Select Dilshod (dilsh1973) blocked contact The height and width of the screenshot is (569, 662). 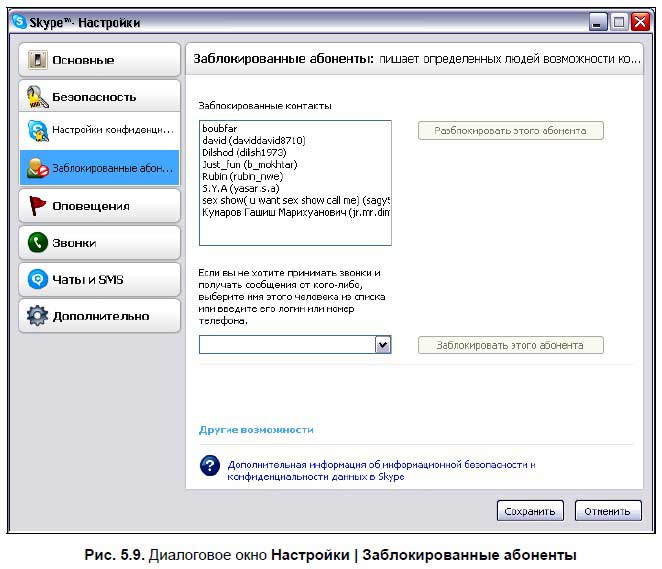pos(248,152)
